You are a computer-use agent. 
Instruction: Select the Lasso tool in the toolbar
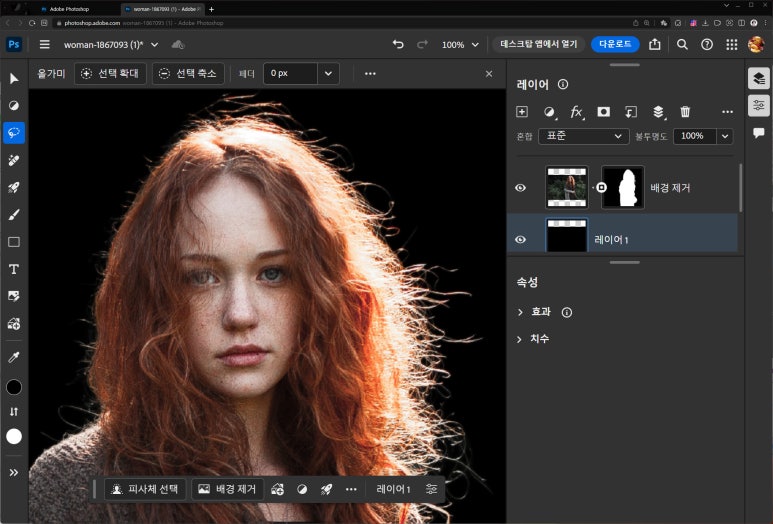point(14,133)
